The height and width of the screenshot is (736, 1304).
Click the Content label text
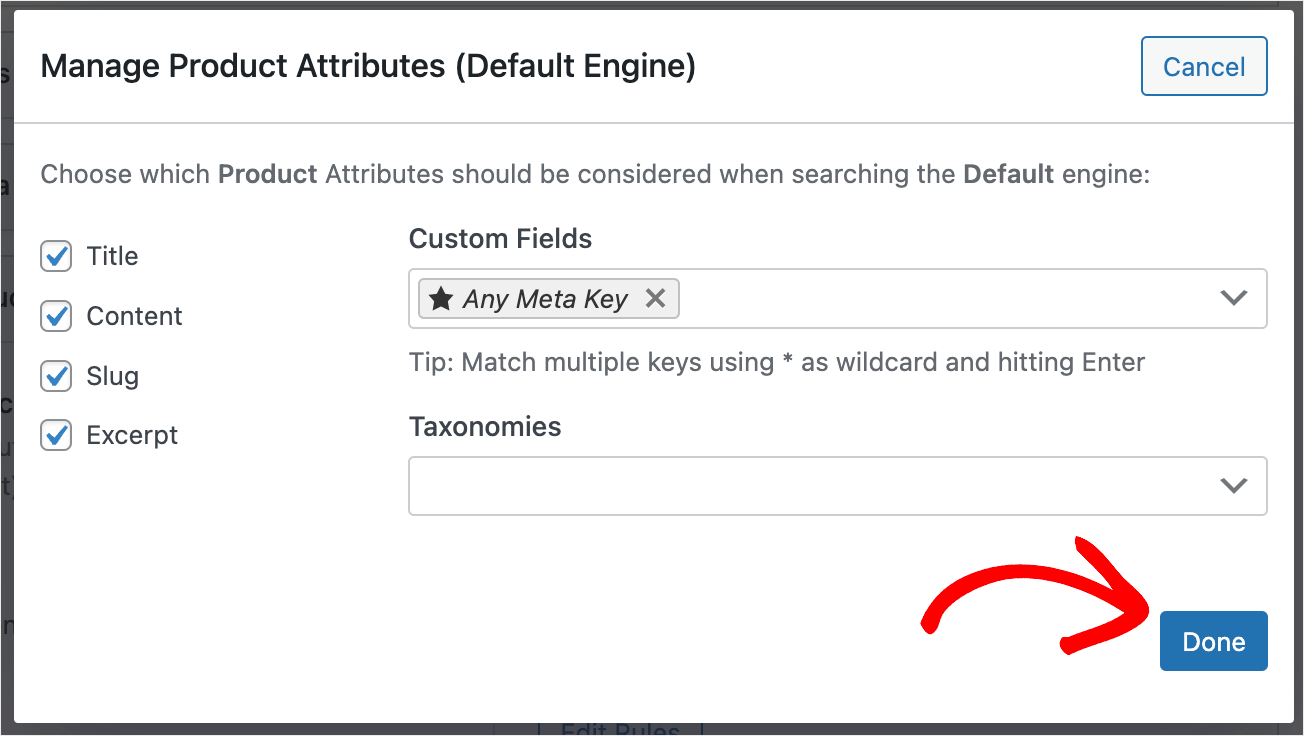click(x=135, y=316)
